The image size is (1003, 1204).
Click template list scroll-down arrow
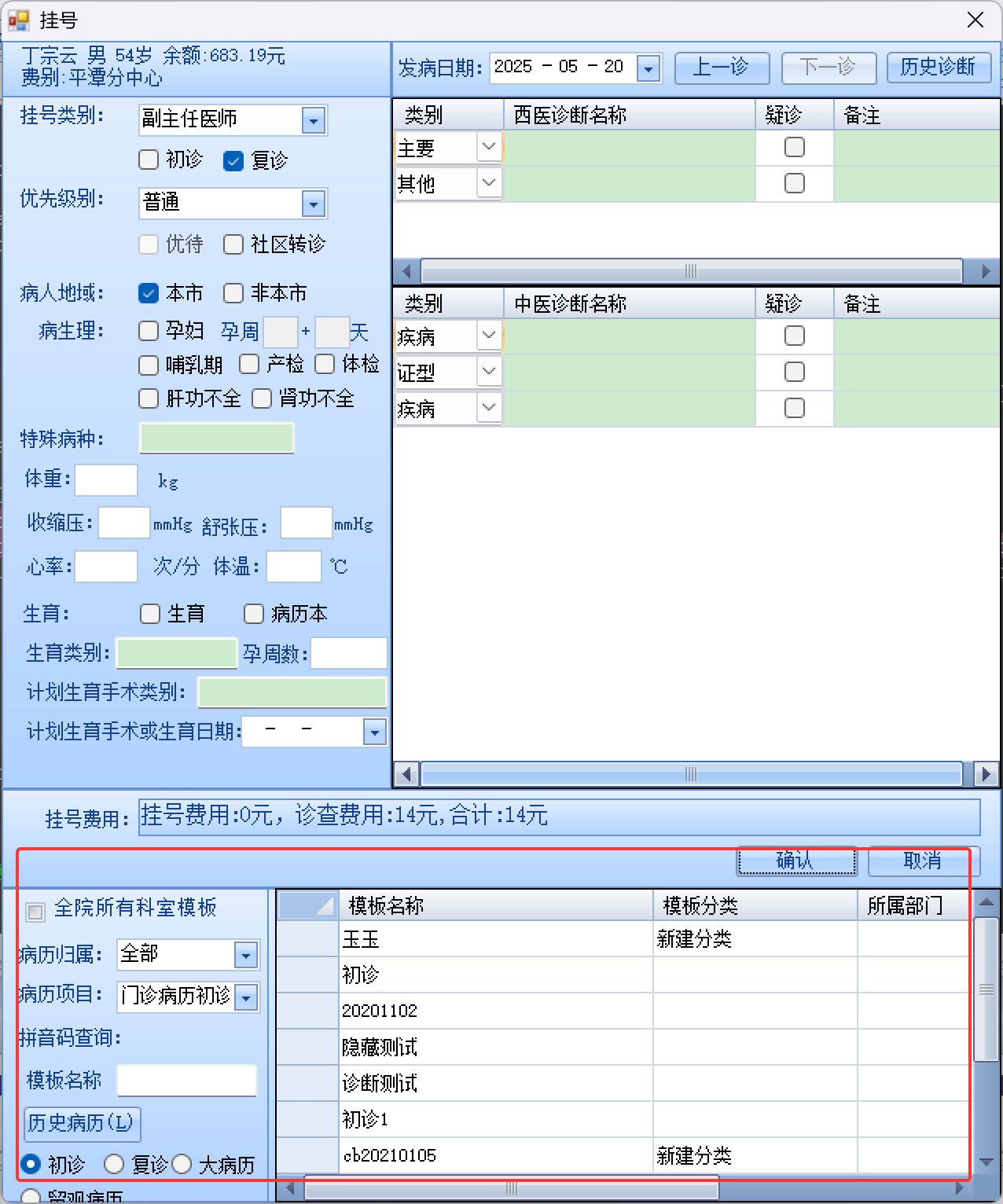986,1162
